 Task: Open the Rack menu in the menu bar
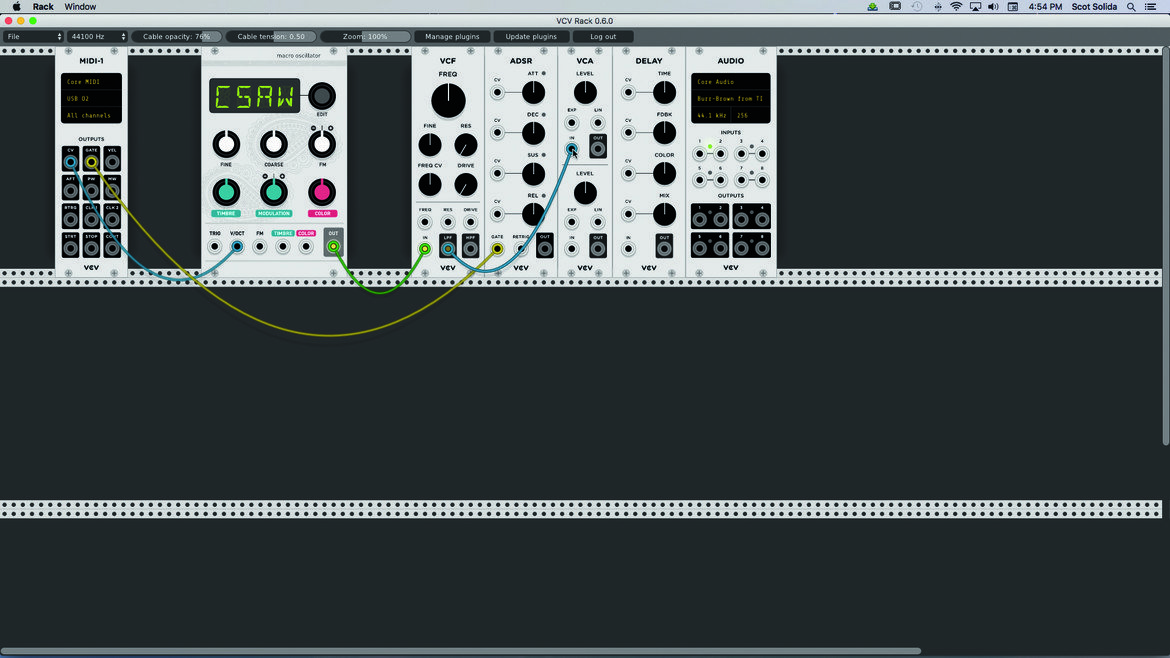[x=43, y=7]
